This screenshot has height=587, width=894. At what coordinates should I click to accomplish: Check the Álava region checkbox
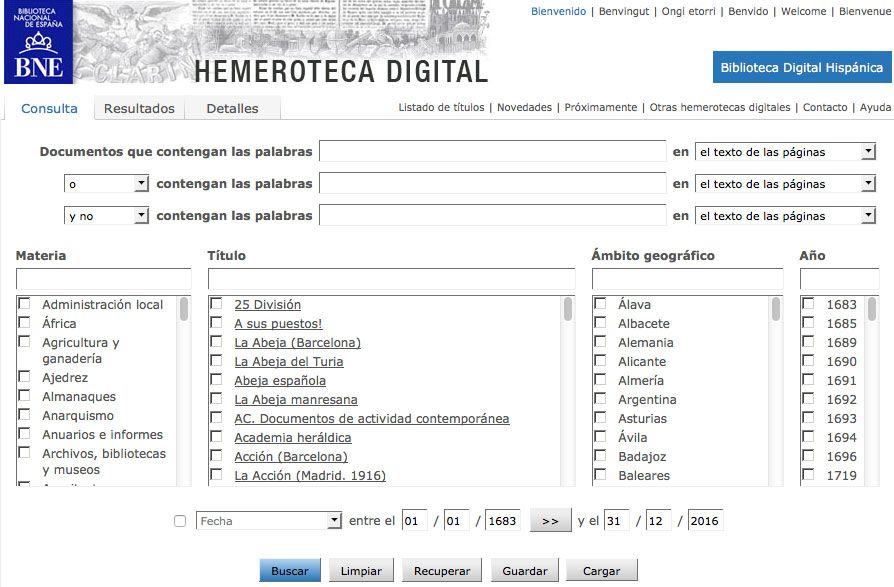click(x=600, y=304)
